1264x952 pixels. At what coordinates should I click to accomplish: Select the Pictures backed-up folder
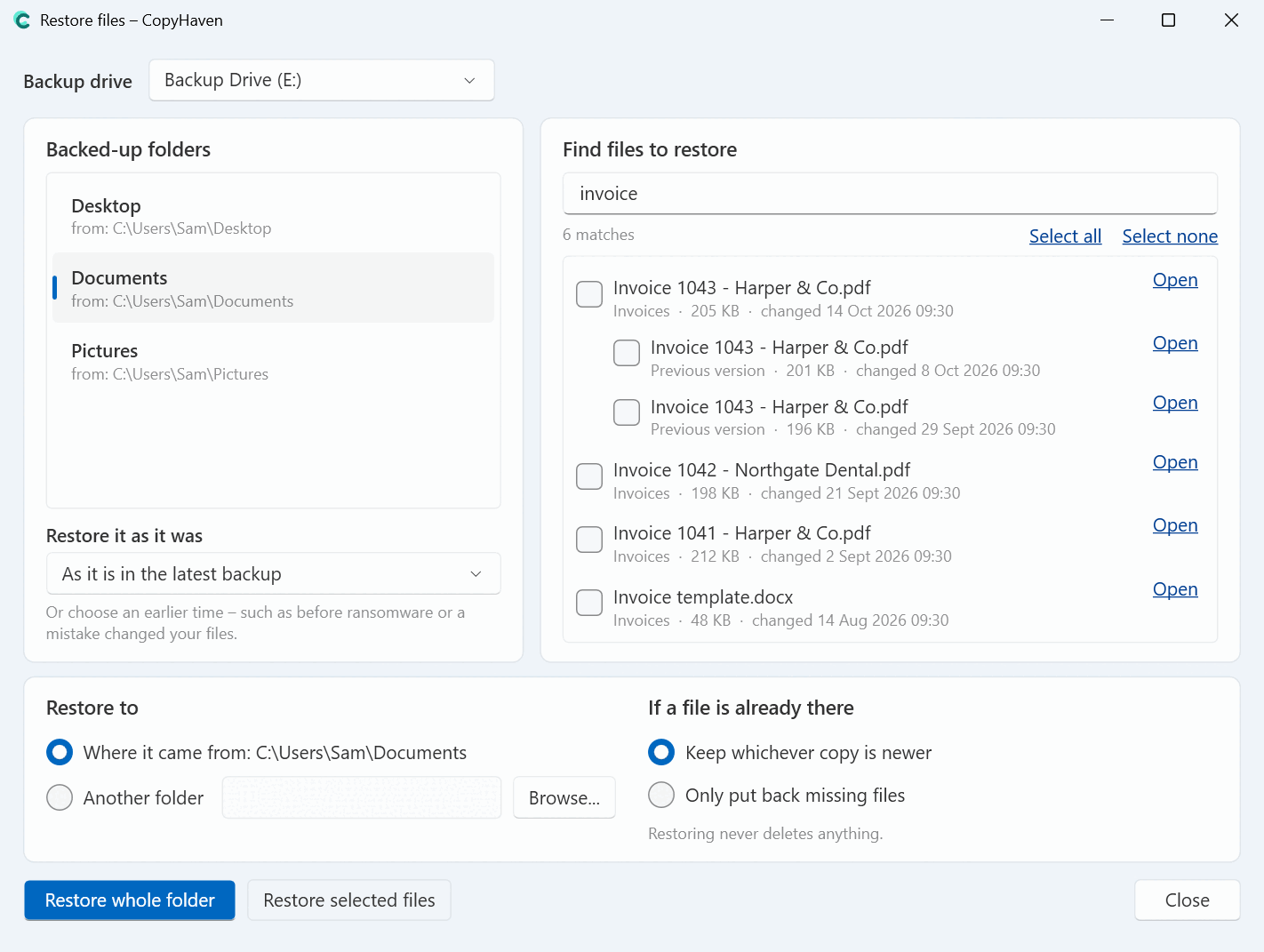(274, 362)
